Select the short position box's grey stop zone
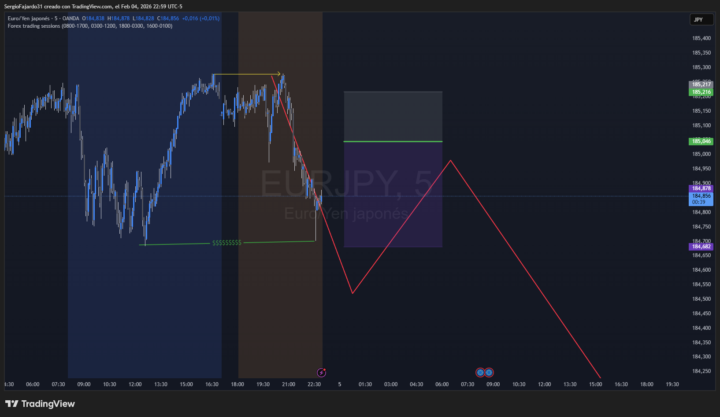The image size is (720, 417). [x=393, y=116]
